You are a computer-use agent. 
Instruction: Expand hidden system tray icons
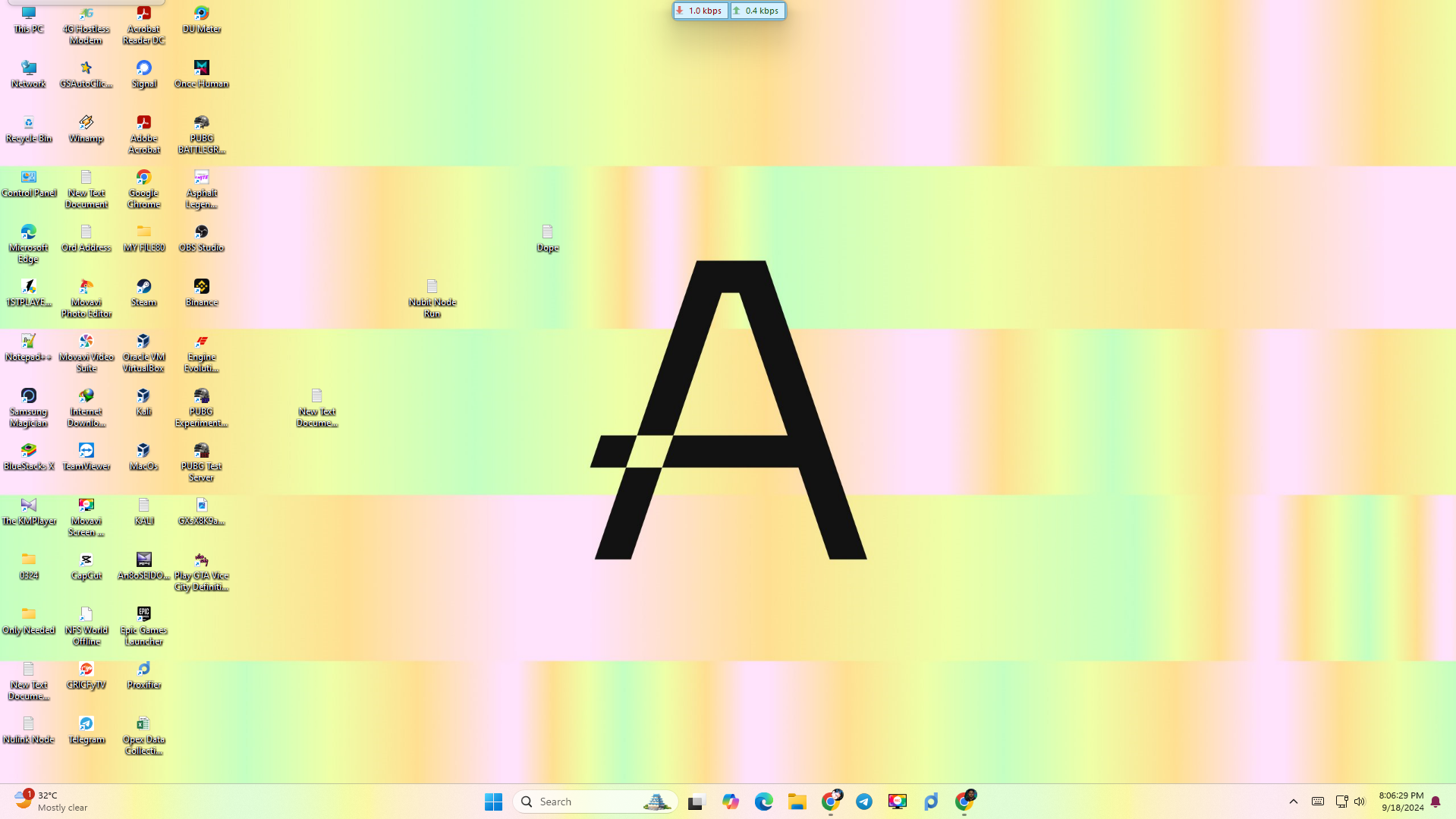tap(1293, 801)
